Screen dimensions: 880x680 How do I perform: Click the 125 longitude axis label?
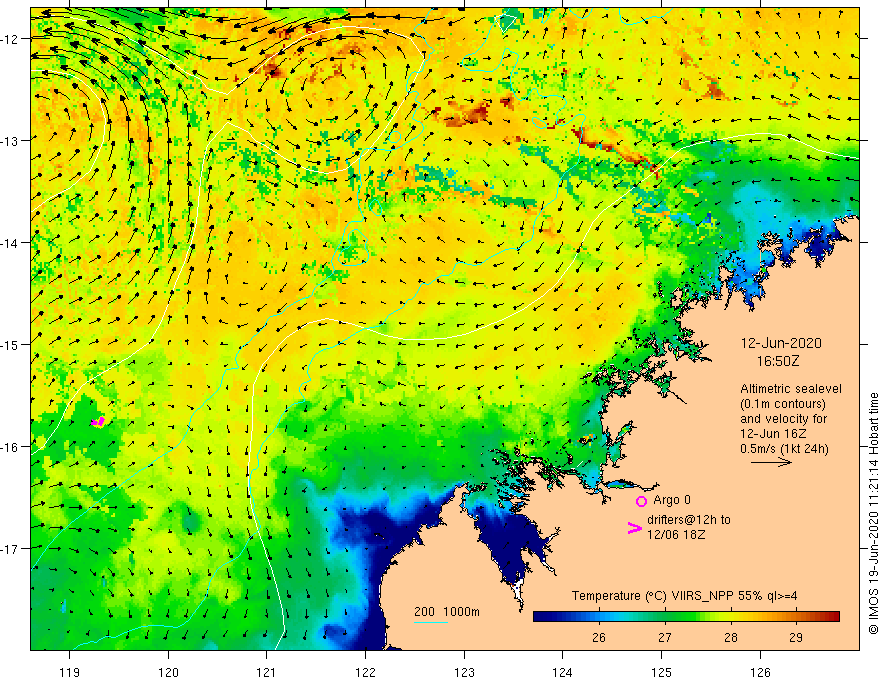click(662, 672)
